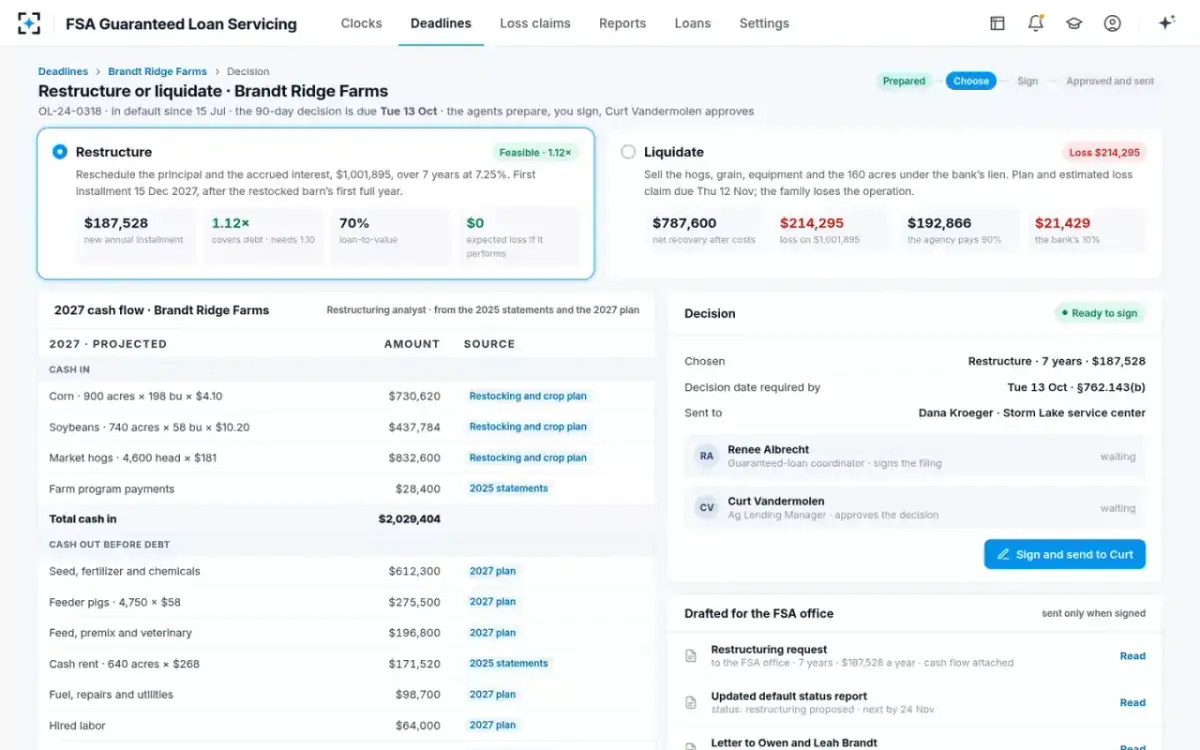Read the Updated default status report
Viewport: 1200px width, 750px height.
1132,703
